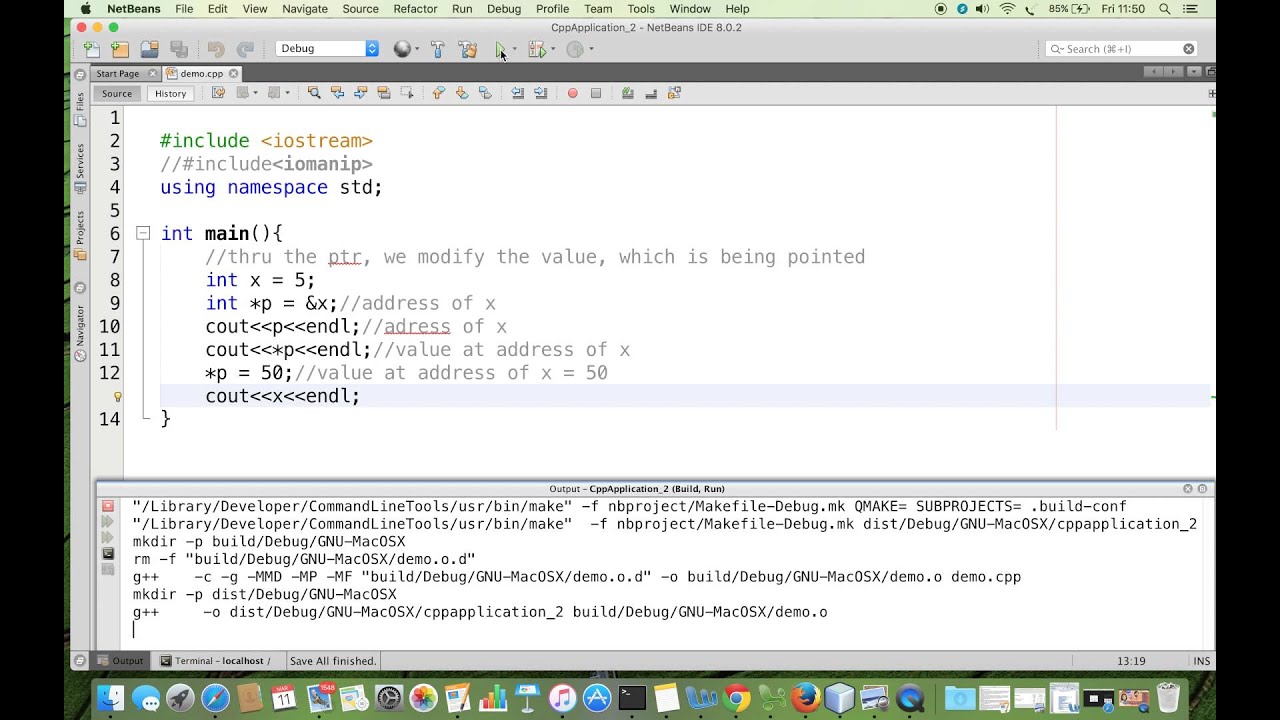Switch to History view
The image size is (1280, 720).
(x=170, y=93)
